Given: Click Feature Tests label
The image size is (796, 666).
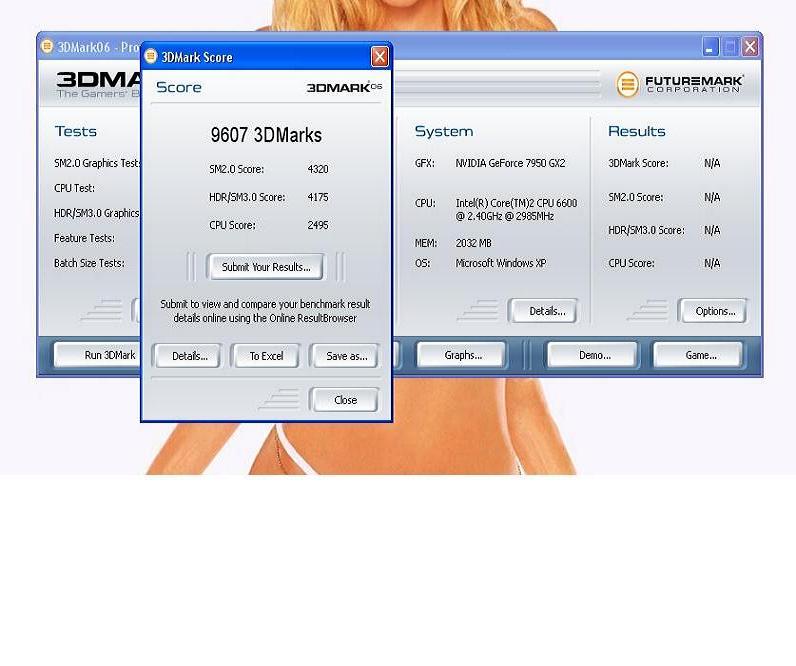Looking at the screenshot, I should tap(84, 238).
